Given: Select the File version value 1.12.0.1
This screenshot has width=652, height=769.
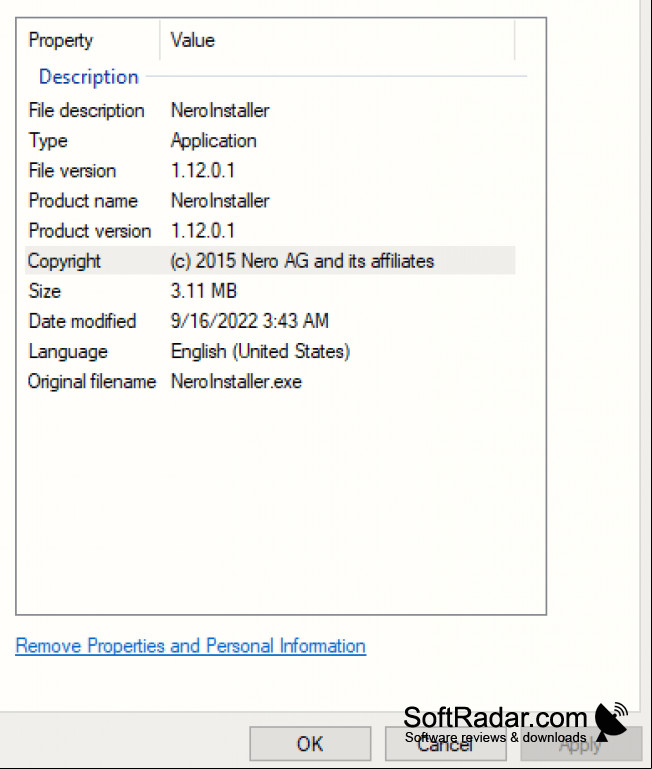Looking at the screenshot, I should click(203, 171).
